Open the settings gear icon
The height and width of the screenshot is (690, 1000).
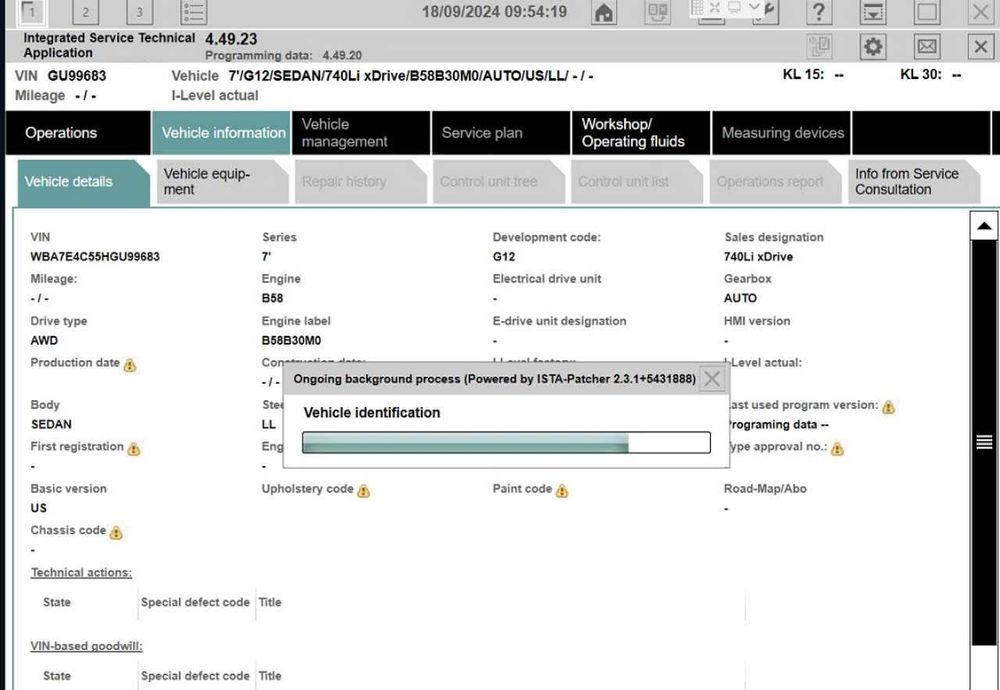click(873, 46)
